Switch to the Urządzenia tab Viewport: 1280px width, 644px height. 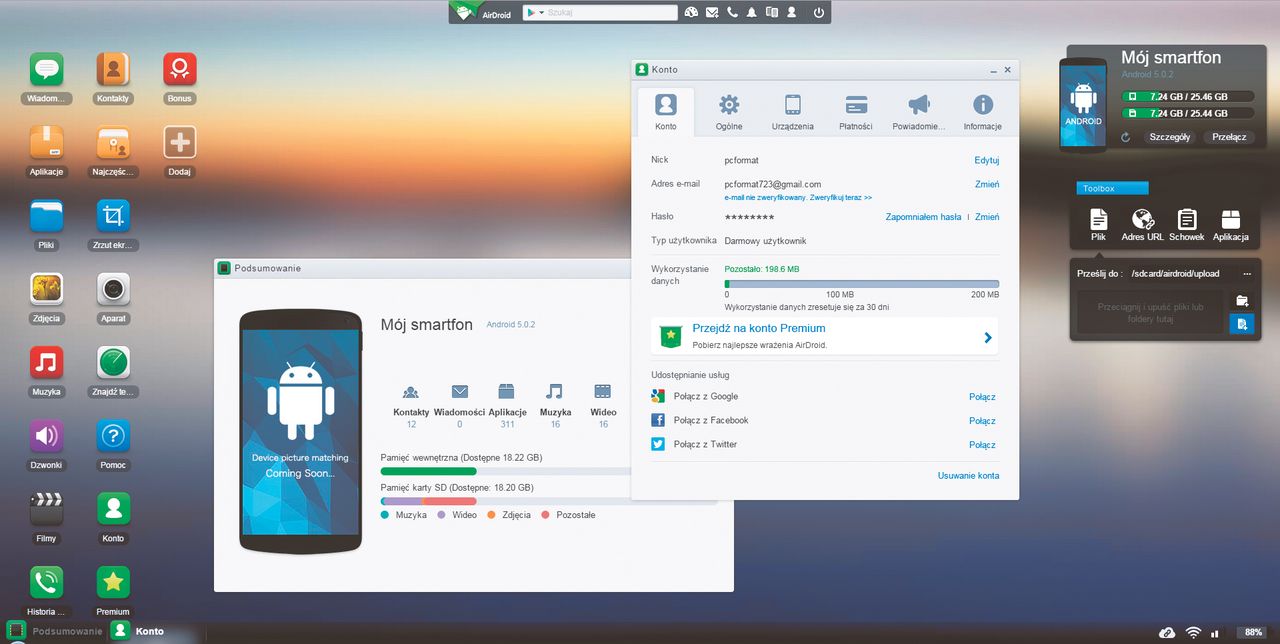pos(793,111)
